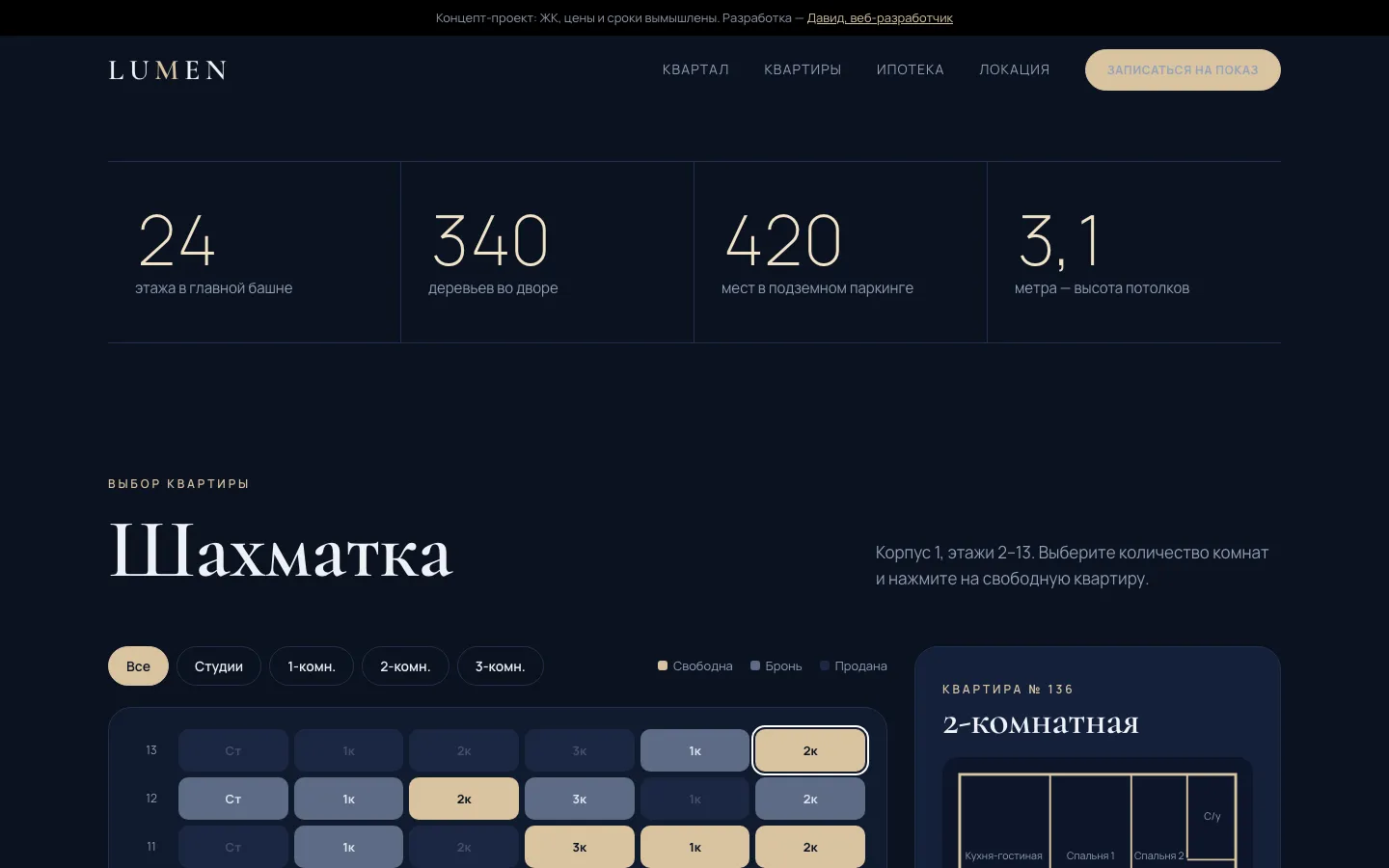Click the Продана legend swatch
Image resolution: width=1389 pixels, height=868 pixels.
825,665
